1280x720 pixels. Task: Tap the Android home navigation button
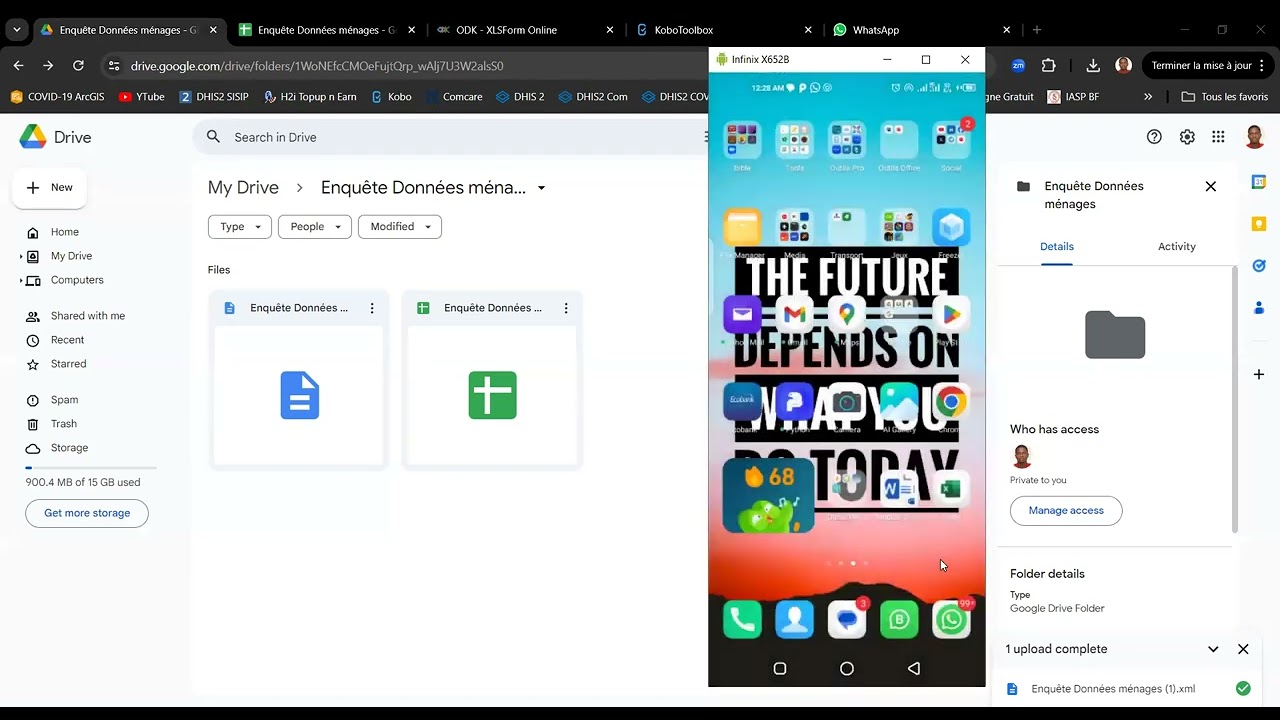846,668
